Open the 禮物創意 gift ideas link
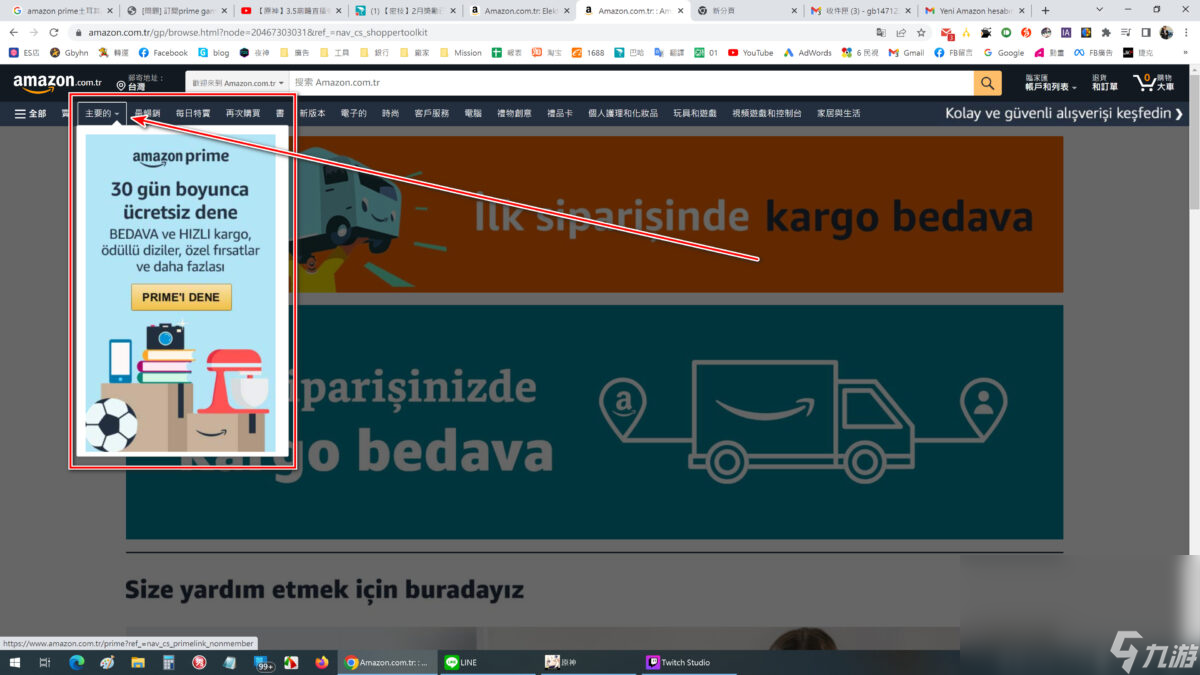Image resolution: width=1200 pixels, height=675 pixels. (x=514, y=113)
